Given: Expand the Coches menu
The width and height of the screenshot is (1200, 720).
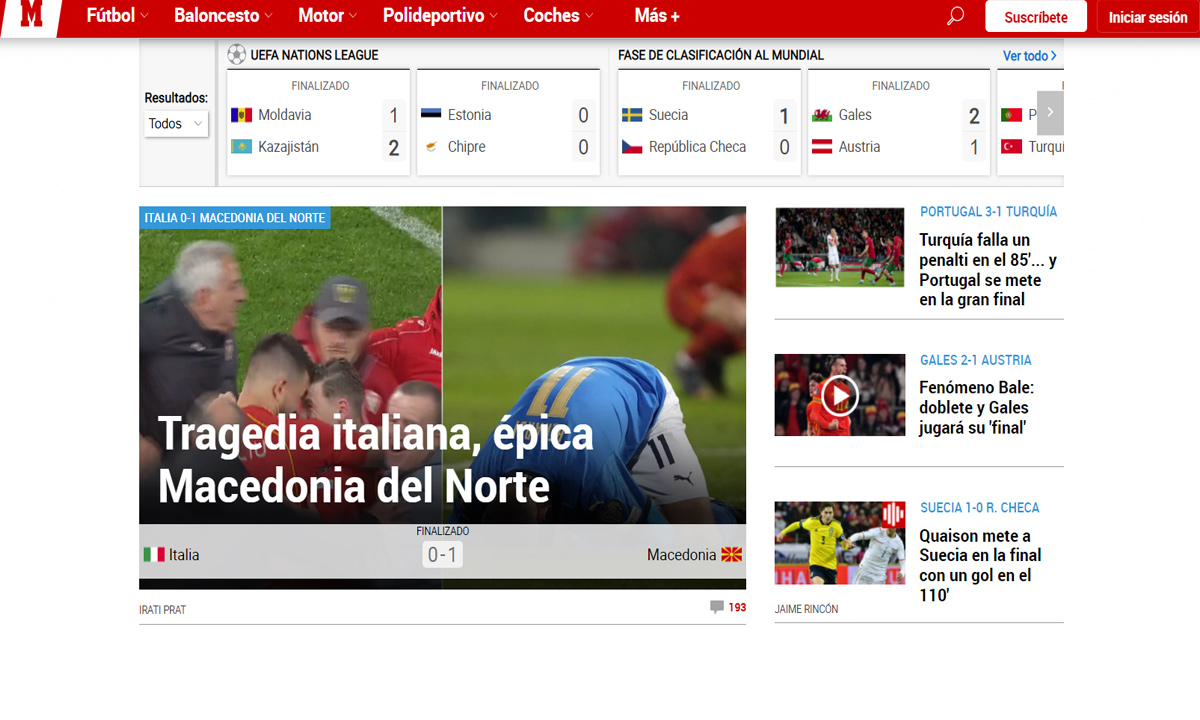Looking at the screenshot, I should click(558, 16).
